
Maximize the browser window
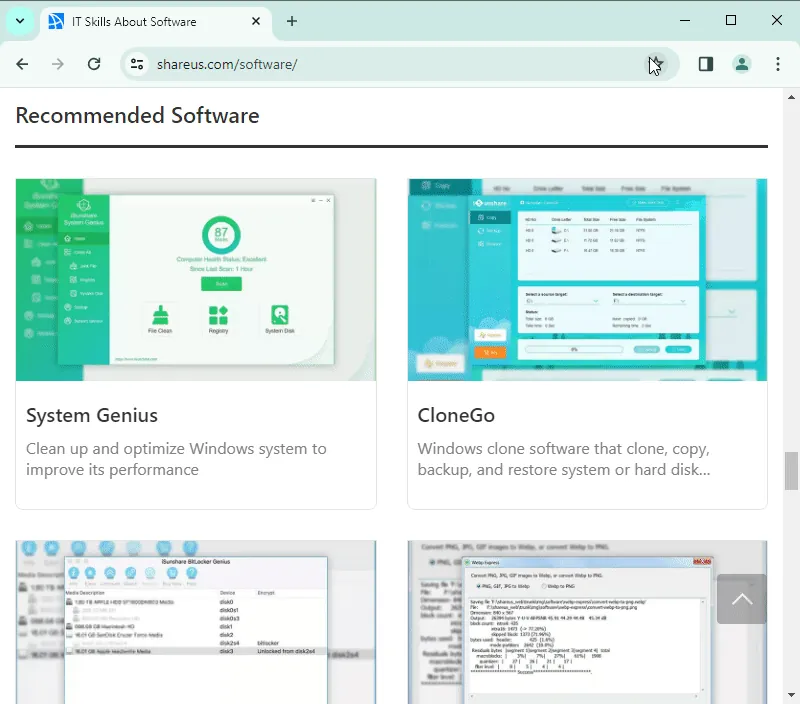(731, 20)
